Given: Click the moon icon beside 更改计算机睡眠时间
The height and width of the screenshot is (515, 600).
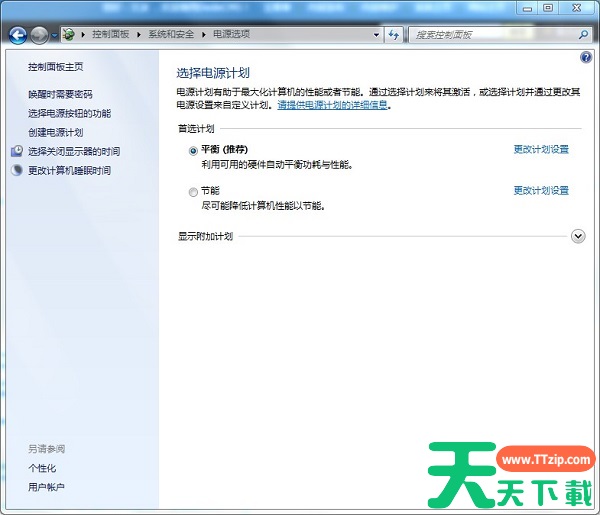Looking at the screenshot, I should 16,170.
